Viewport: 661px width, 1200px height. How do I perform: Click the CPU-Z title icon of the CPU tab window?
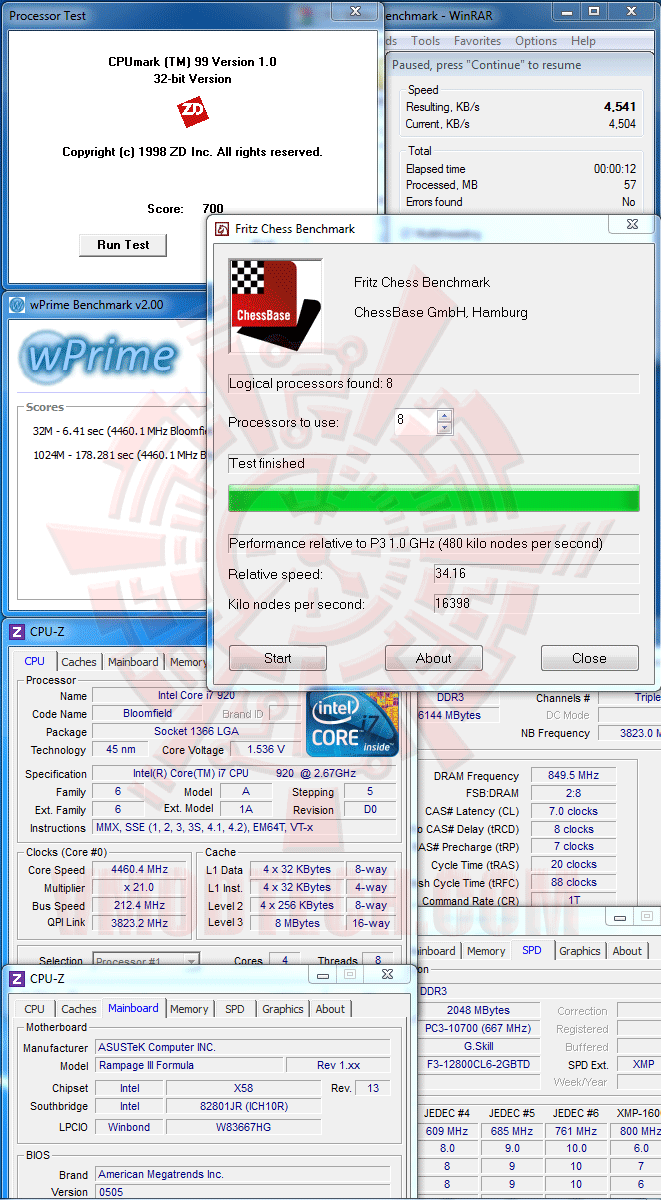[17, 631]
